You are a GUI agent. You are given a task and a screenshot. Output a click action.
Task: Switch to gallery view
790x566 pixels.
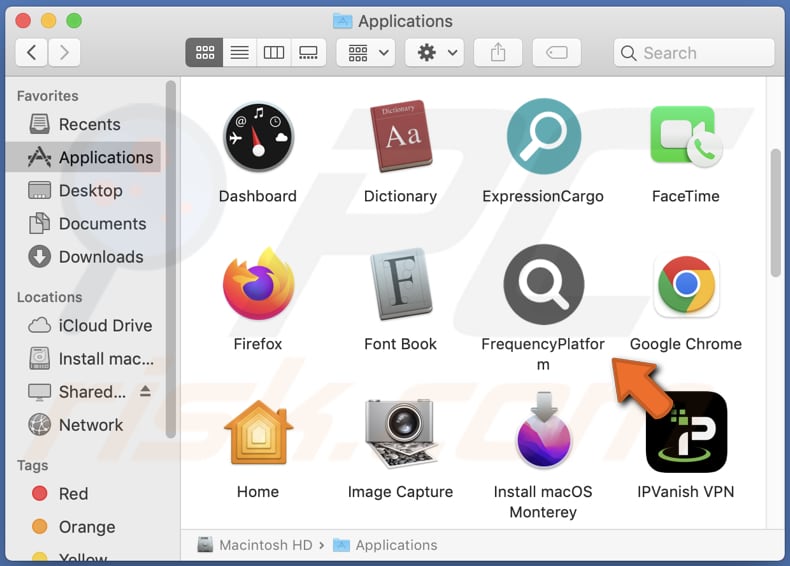click(308, 52)
